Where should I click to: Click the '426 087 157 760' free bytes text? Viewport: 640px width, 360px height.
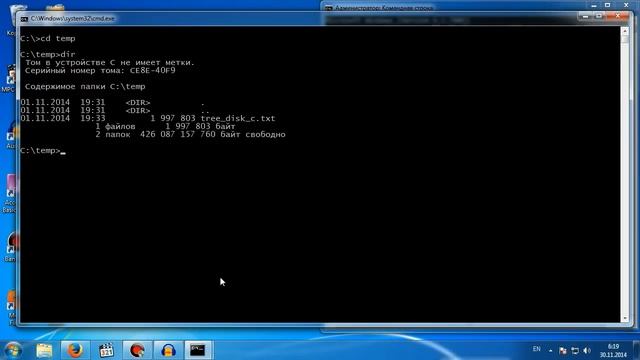(178, 134)
